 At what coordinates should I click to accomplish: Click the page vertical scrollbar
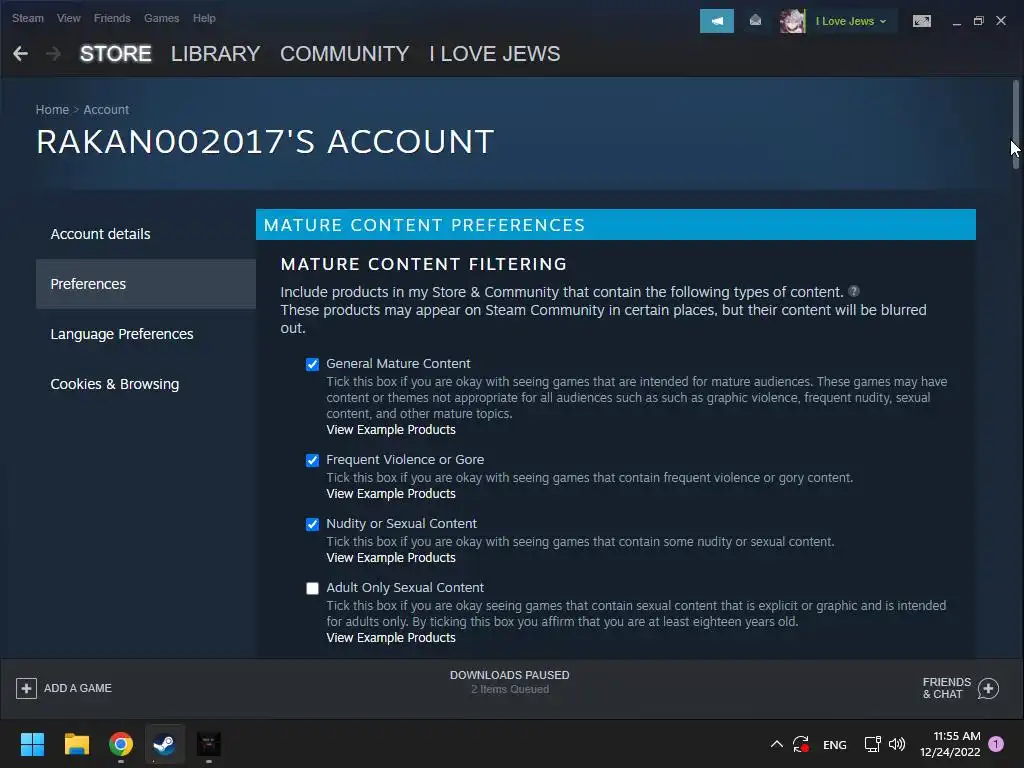pos(1016,124)
